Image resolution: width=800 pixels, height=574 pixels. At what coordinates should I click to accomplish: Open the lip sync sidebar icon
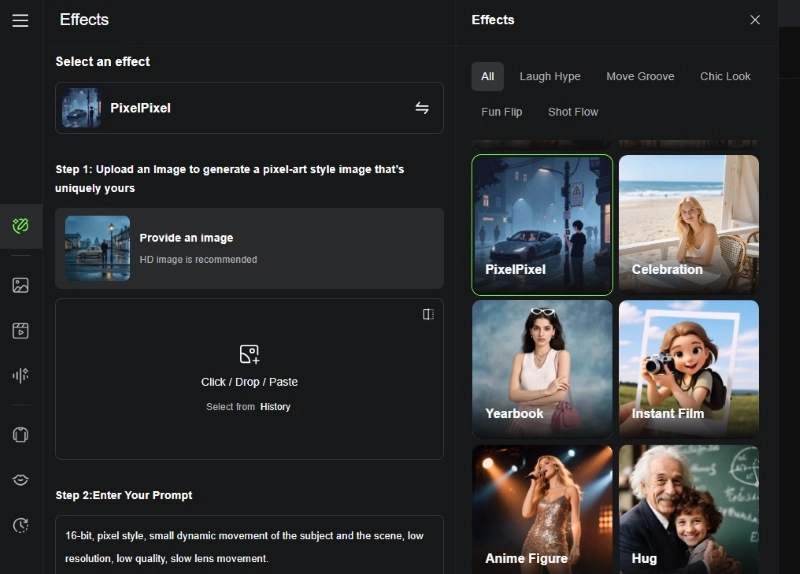click(20, 480)
